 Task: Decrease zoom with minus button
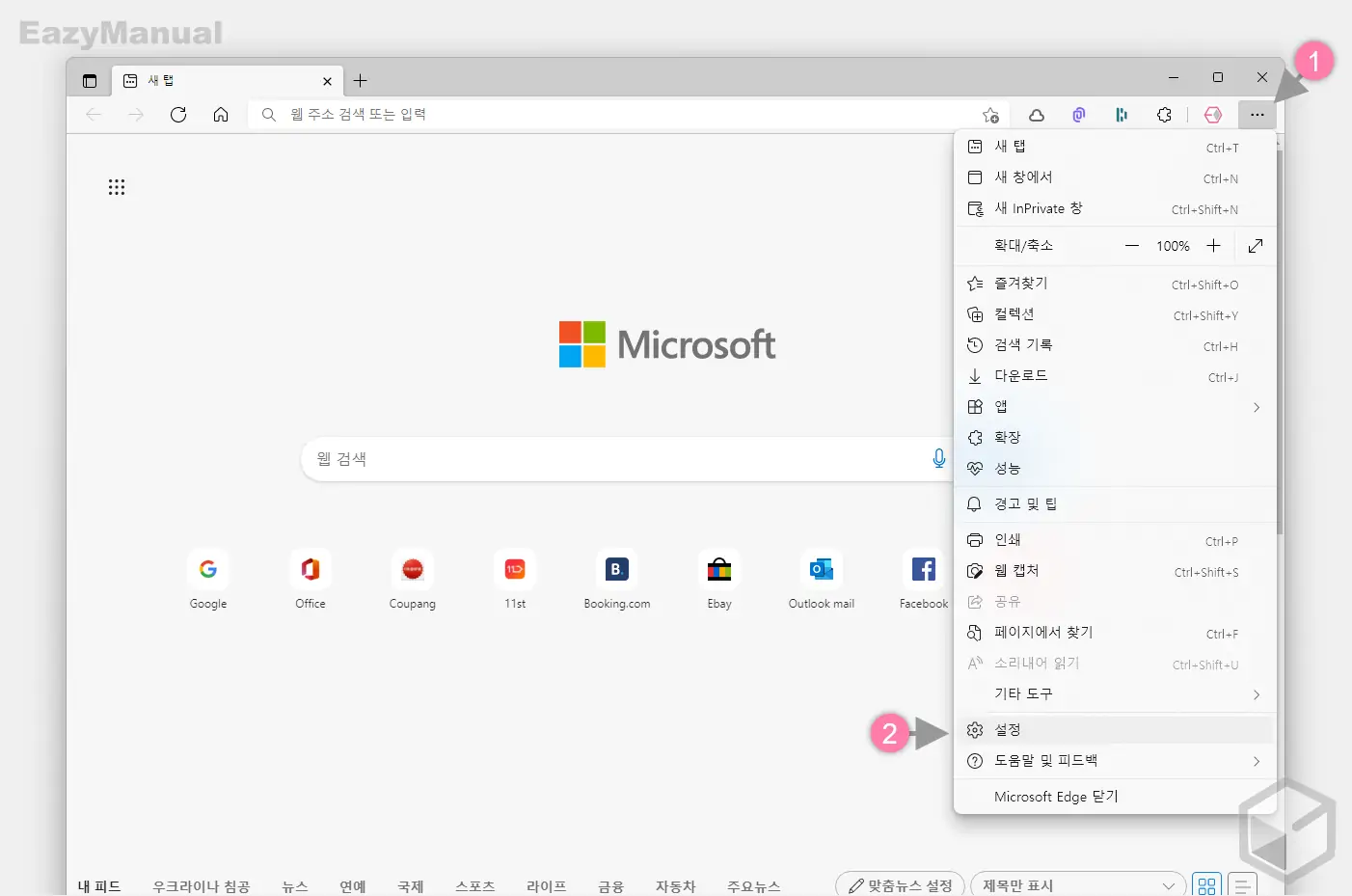click(1132, 246)
